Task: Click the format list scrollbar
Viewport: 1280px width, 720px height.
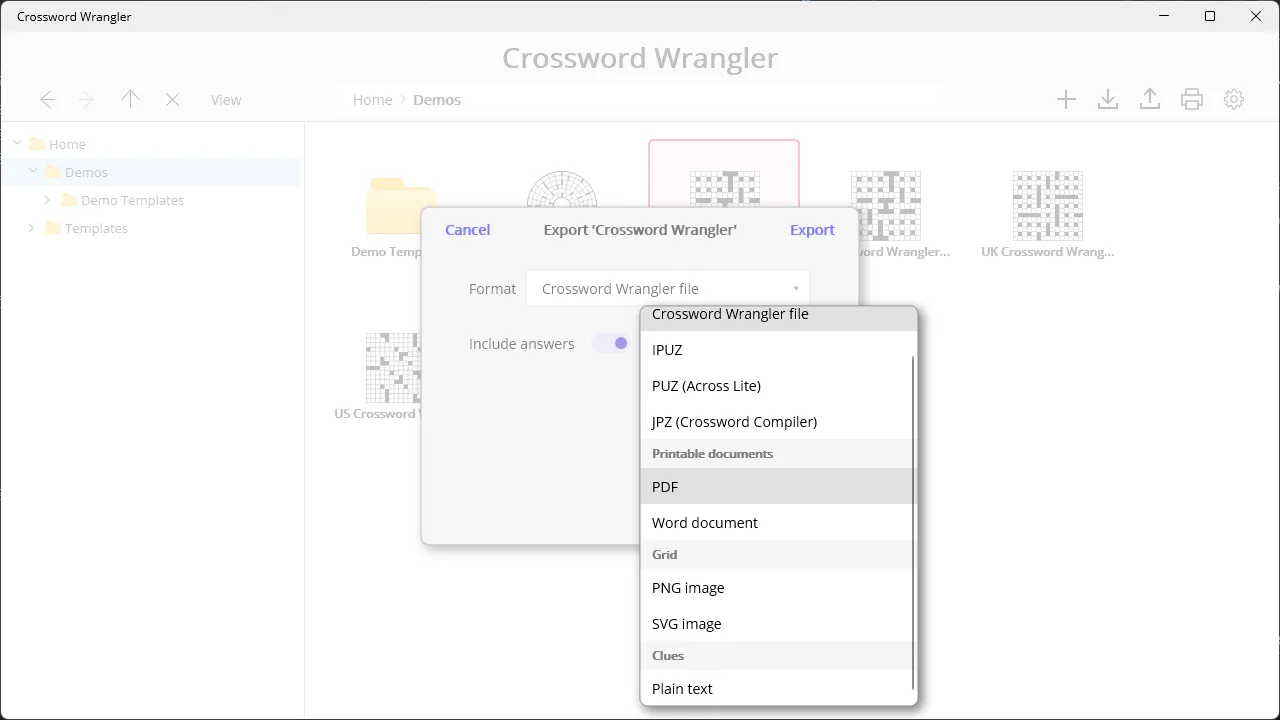Action: point(914,522)
